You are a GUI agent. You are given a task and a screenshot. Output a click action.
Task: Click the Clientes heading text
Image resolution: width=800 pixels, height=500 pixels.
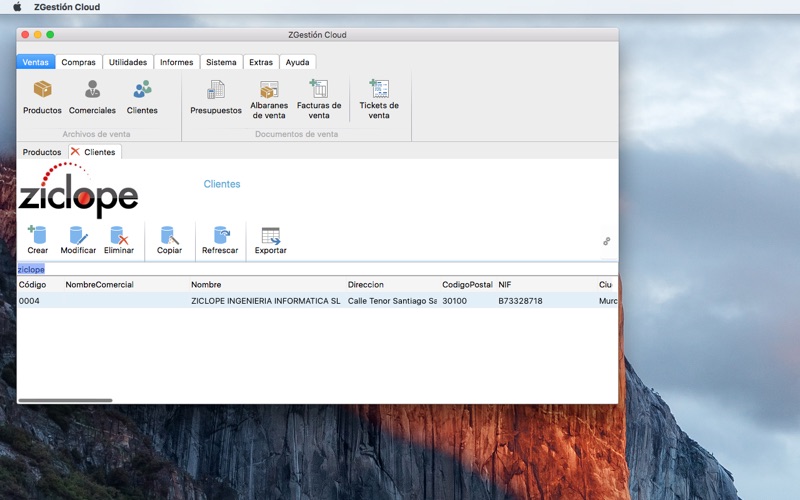click(x=222, y=184)
